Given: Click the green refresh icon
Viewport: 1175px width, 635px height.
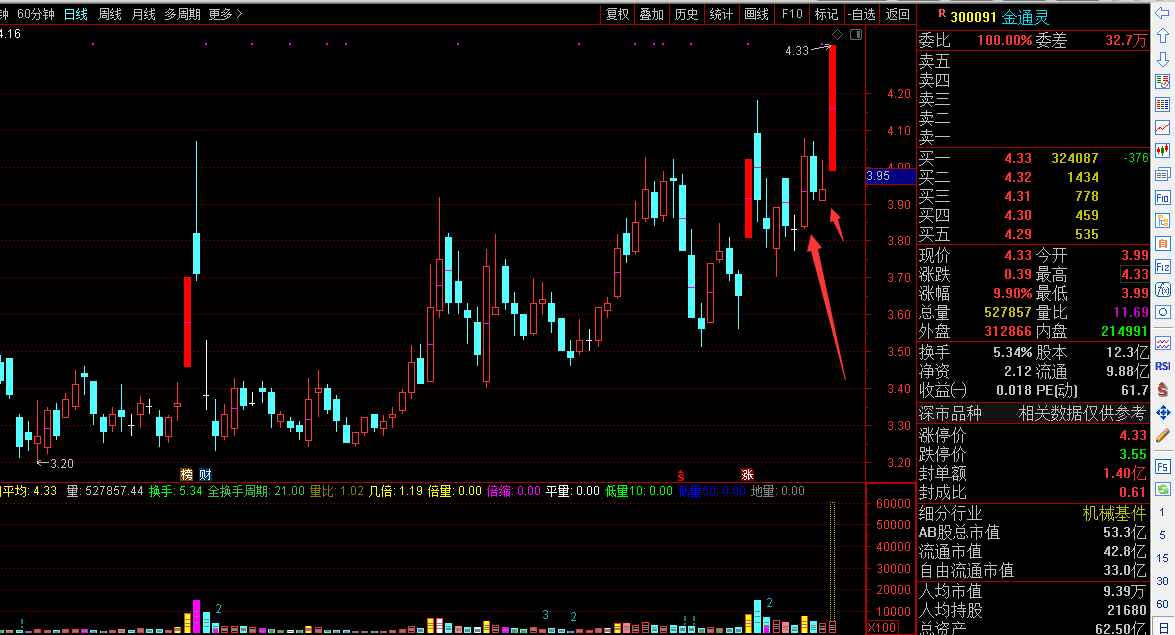Looking at the screenshot, I should [x=1162, y=490].
